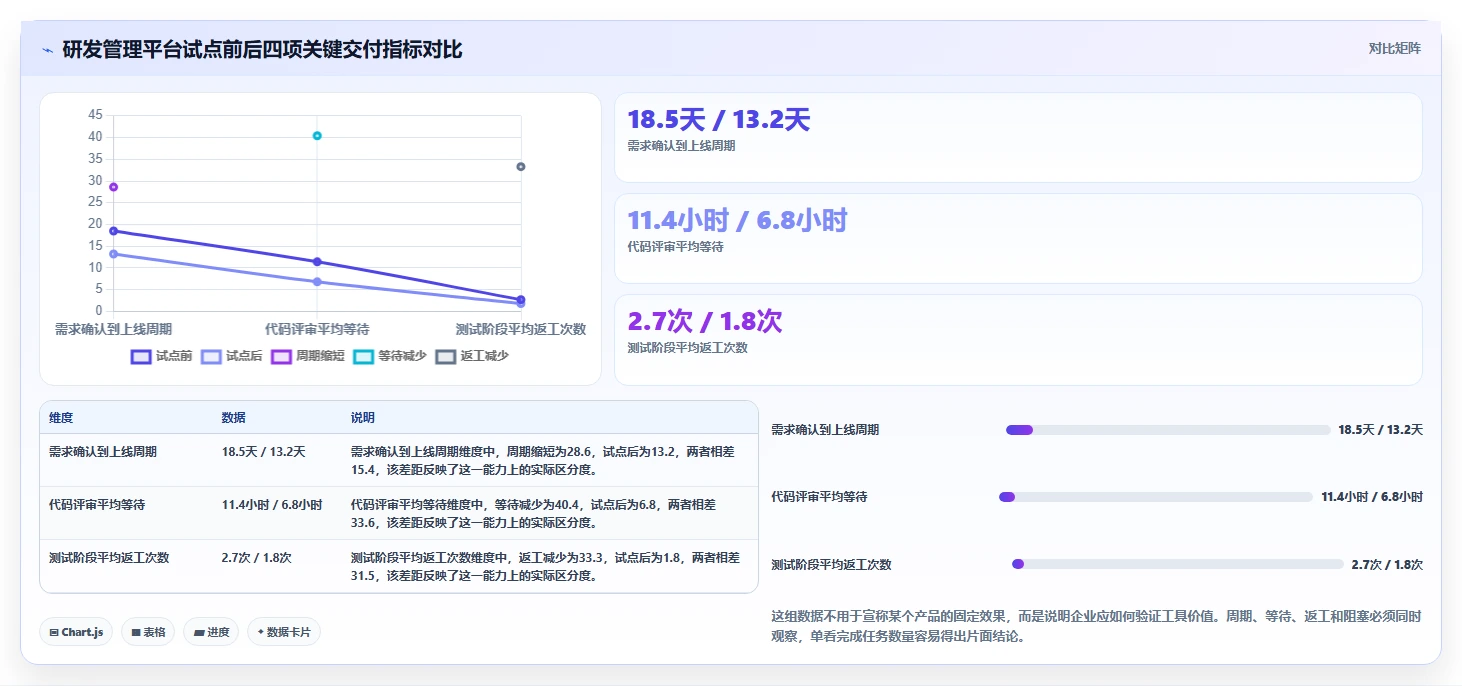Click the 11.4小时 / 6.8小时 table cell

pyautogui.click(x=272, y=505)
